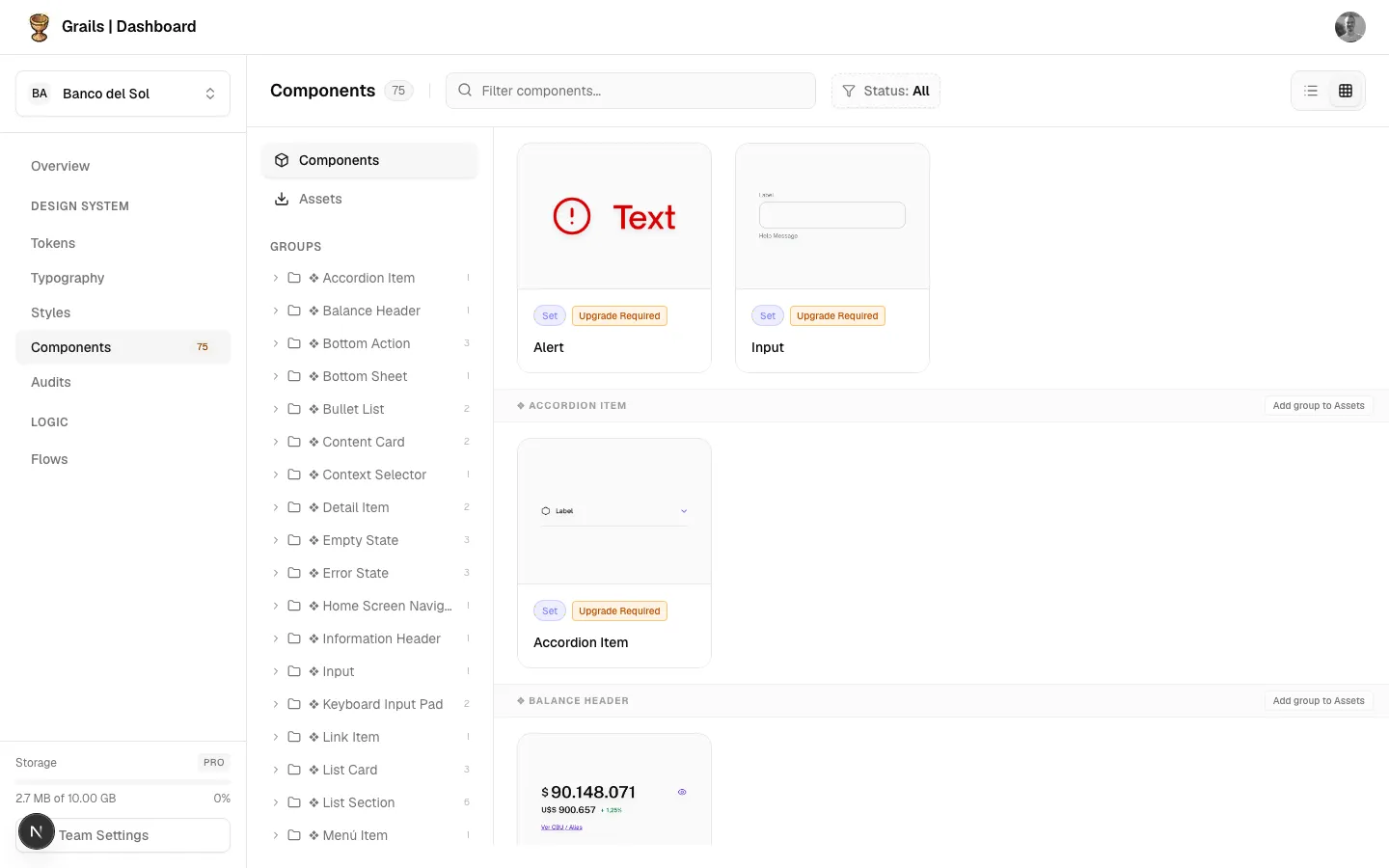Click the BA team initials badge
Screen dimensions: 1389x868
click(40, 94)
